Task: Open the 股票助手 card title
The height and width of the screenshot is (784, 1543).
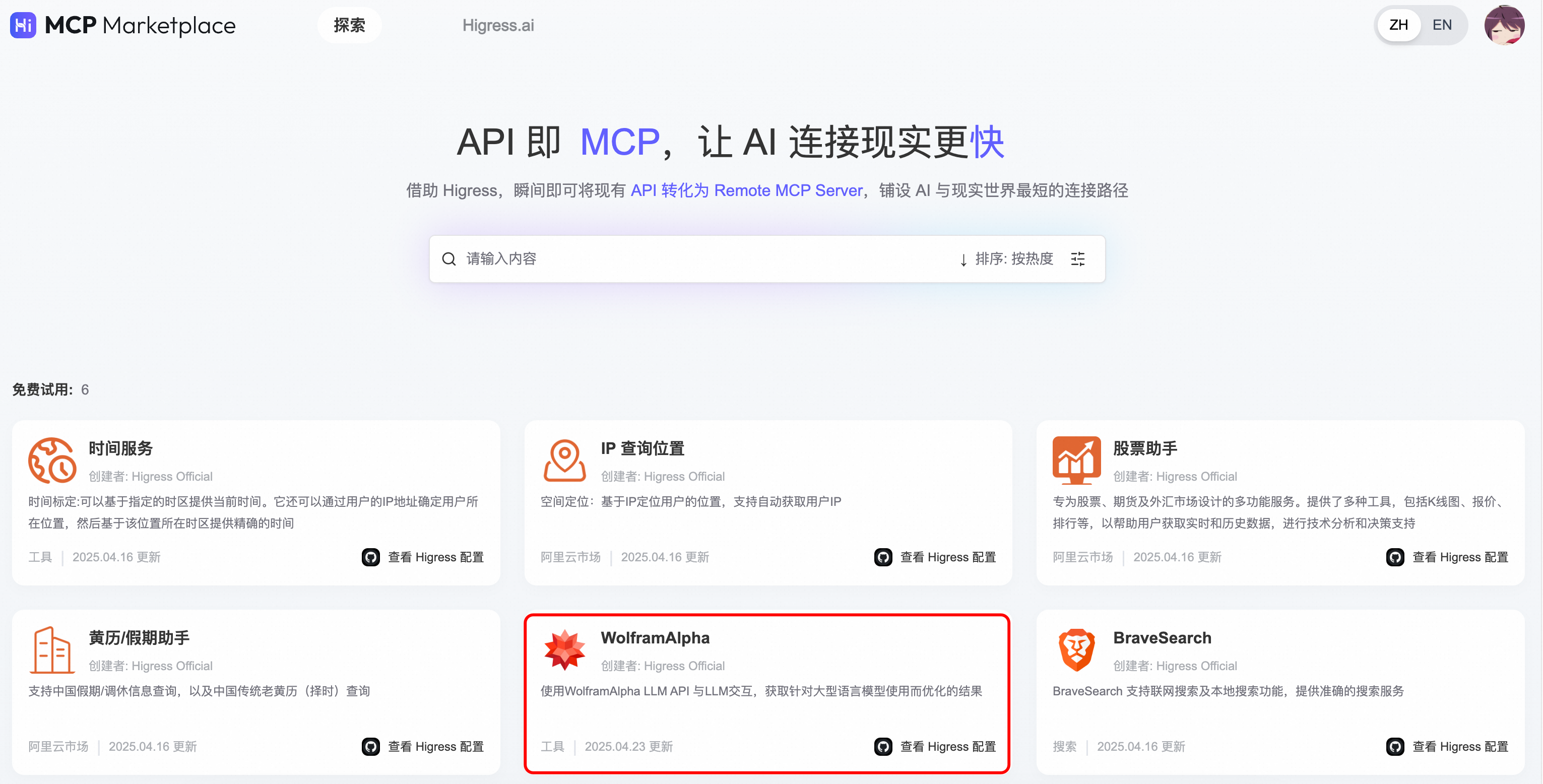Action: tap(1145, 448)
